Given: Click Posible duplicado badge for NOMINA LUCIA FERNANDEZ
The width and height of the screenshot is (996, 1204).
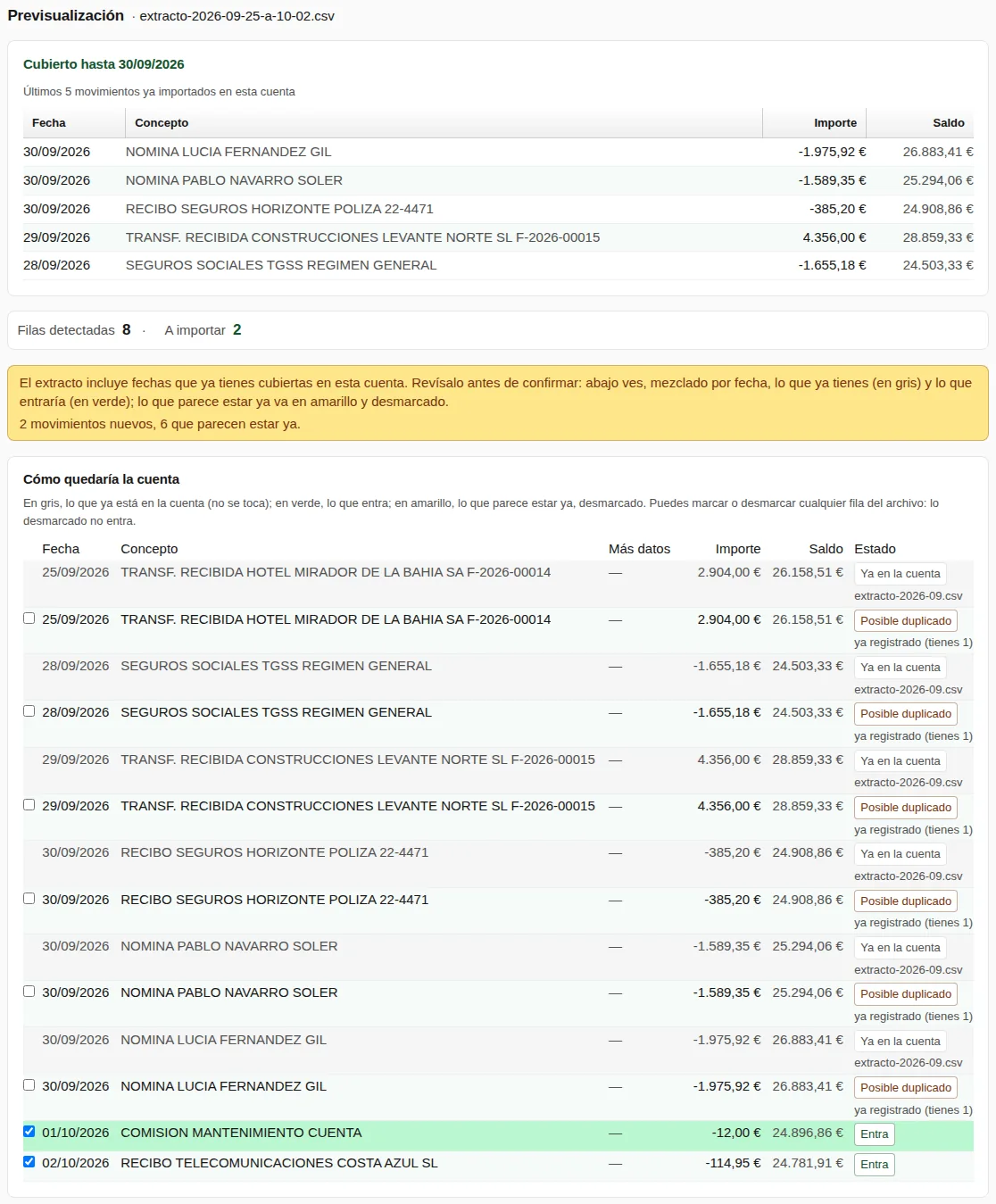Looking at the screenshot, I should 906,1088.
